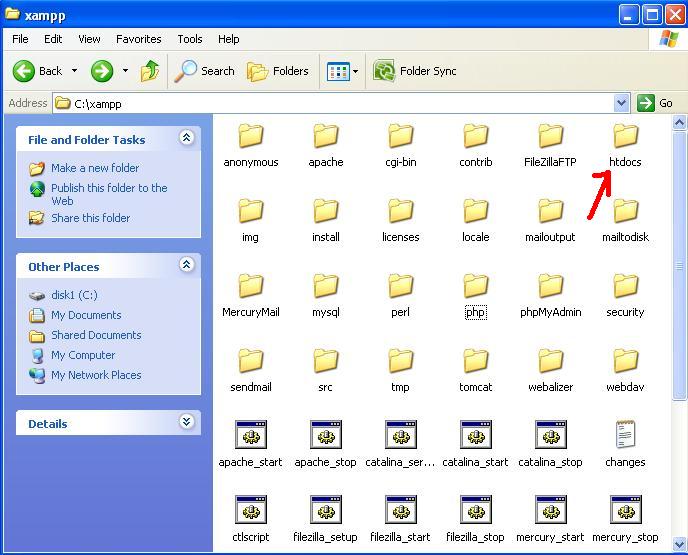Click Publish this folder to the Web

[109, 194]
